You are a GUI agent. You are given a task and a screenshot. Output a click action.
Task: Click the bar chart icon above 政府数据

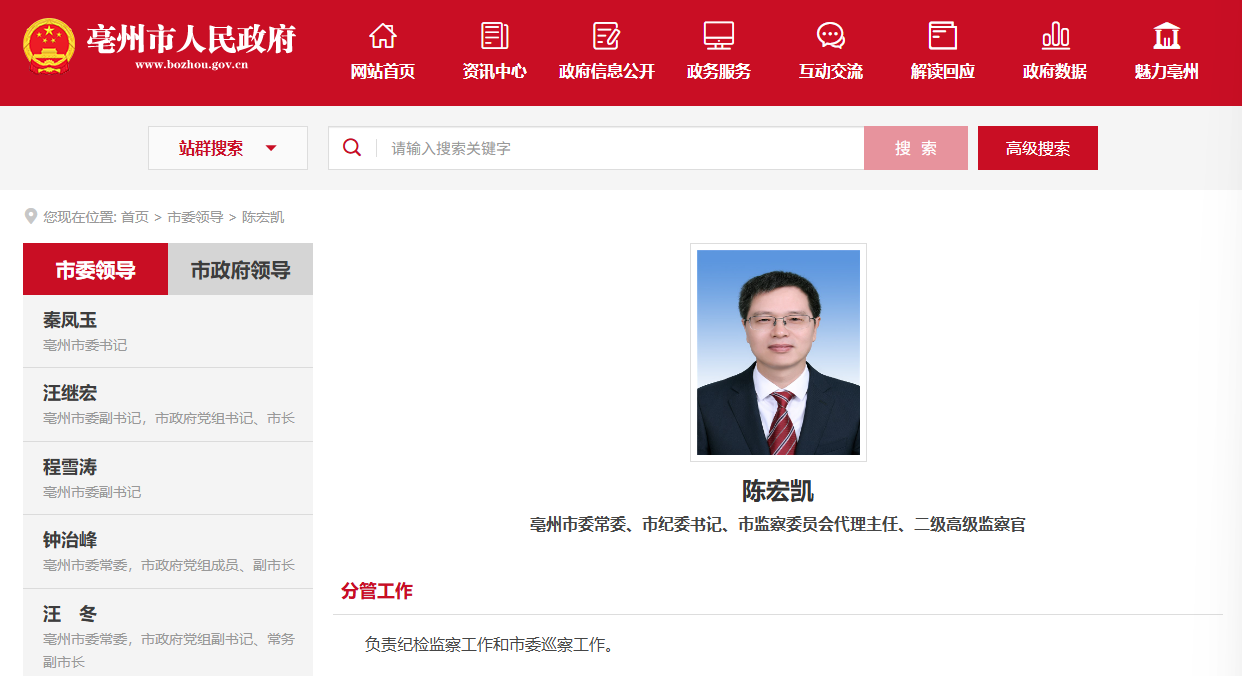click(x=1055, y=36)
